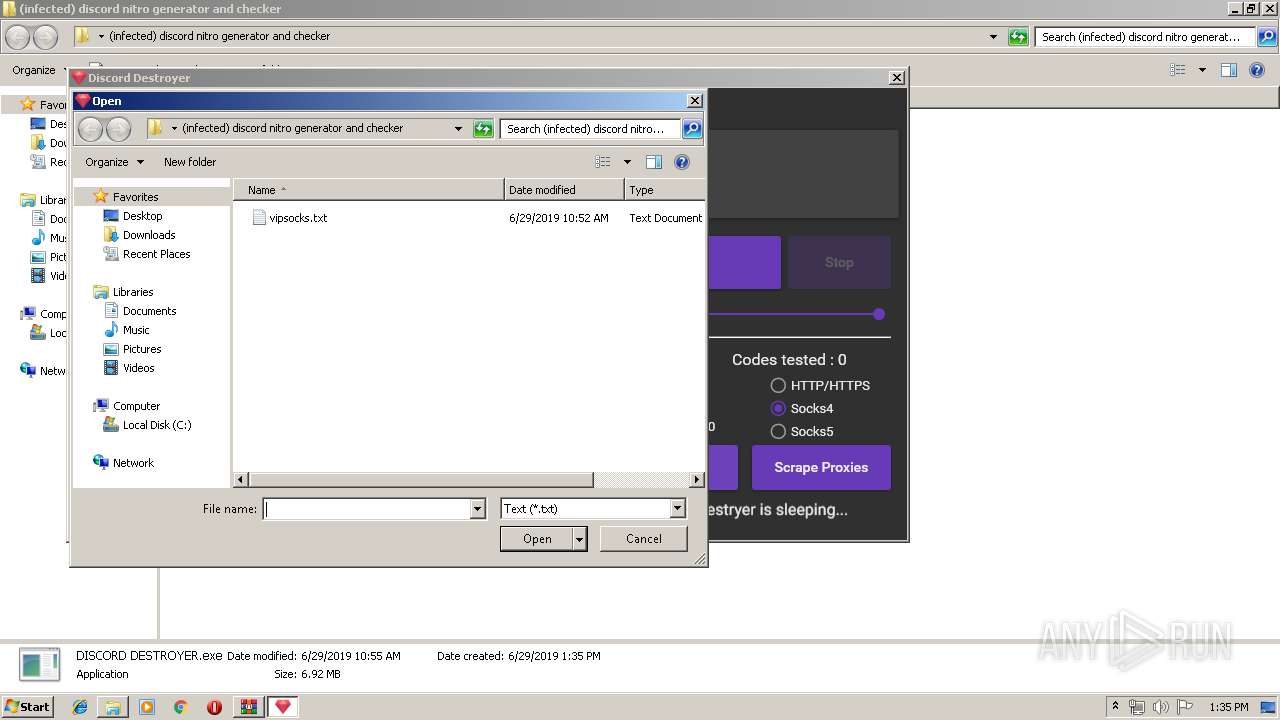This screenshot has height=720, width=1280.
Task: Expand the File name dropdown
Action: click(477, 509)
